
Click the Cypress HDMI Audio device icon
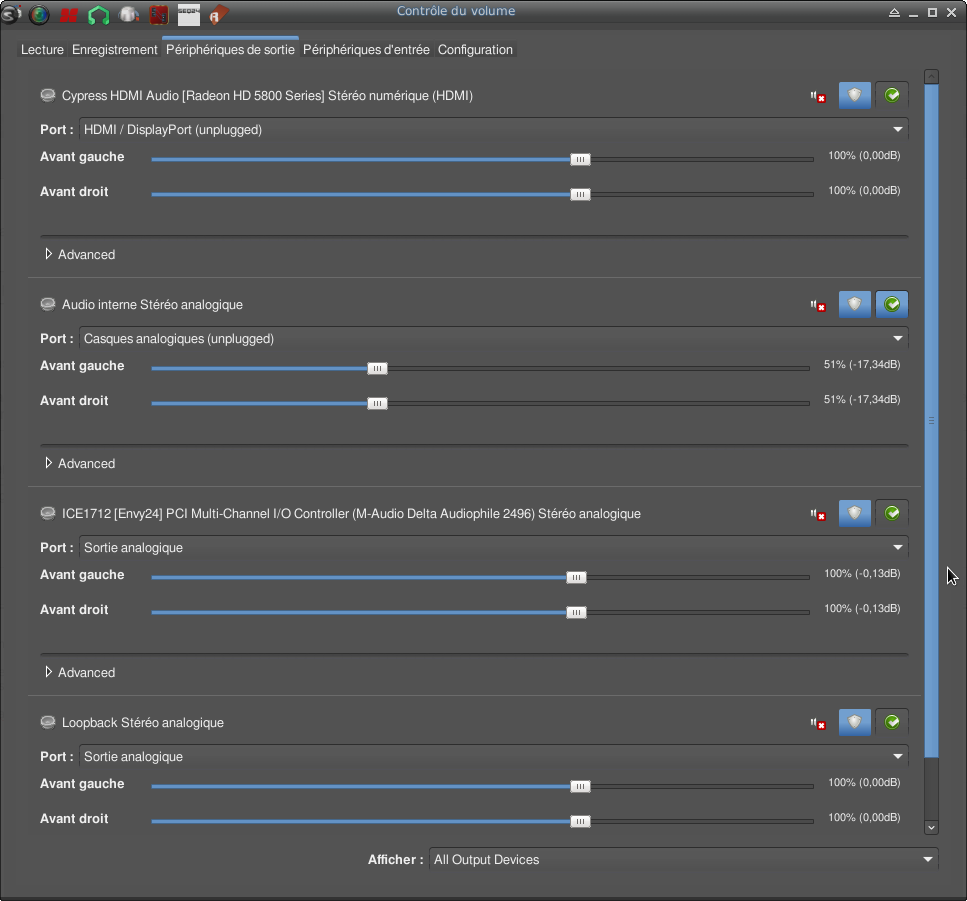click(47, 96)
